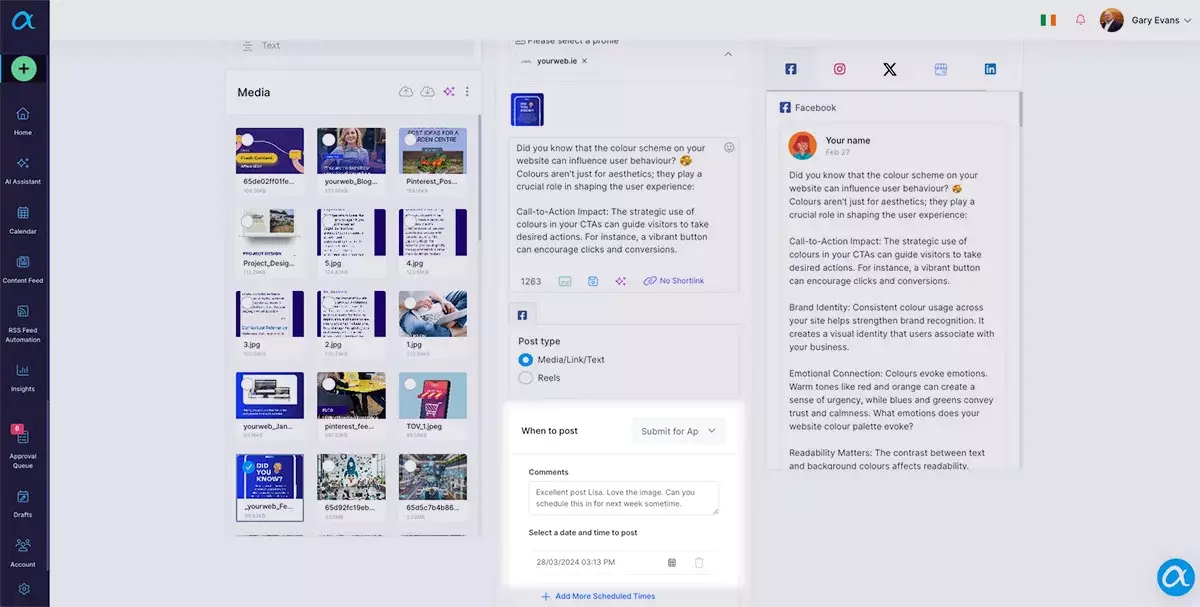The width and height of the screenshot is (1200, 607).
Task: Click the green plus create button in the sidebar
Action: (x=24, y=69)
